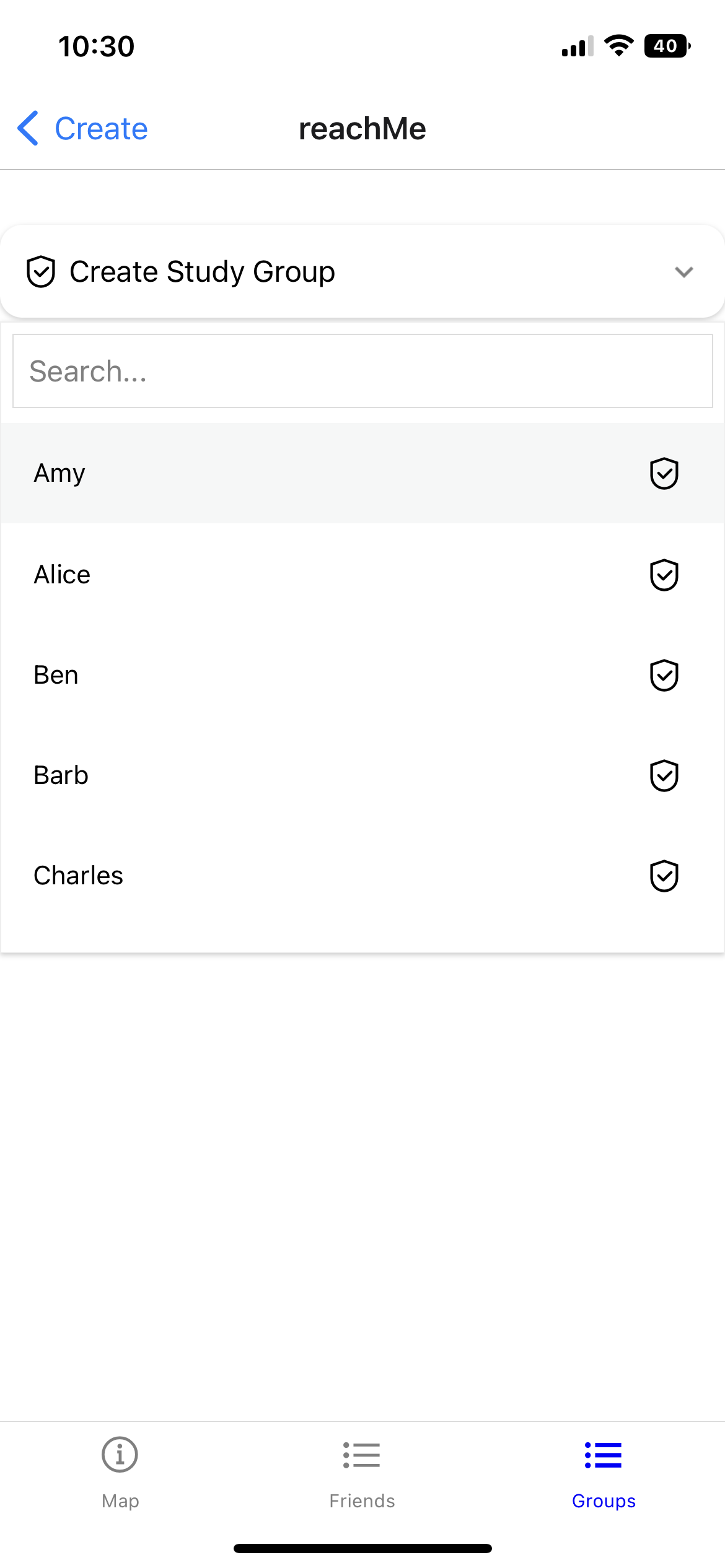Tap the shield icon beside Create Study Group
Viewport: 725px width, 1568px height.
[41, 272]
